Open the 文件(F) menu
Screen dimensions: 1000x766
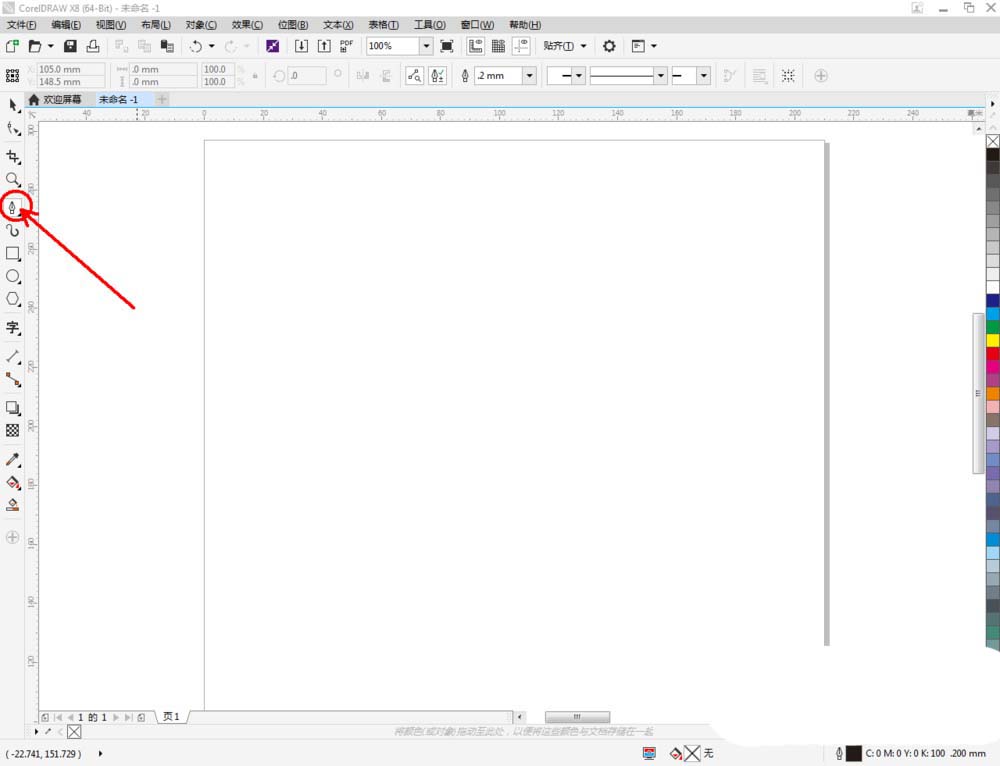click(x=21, y=25)
